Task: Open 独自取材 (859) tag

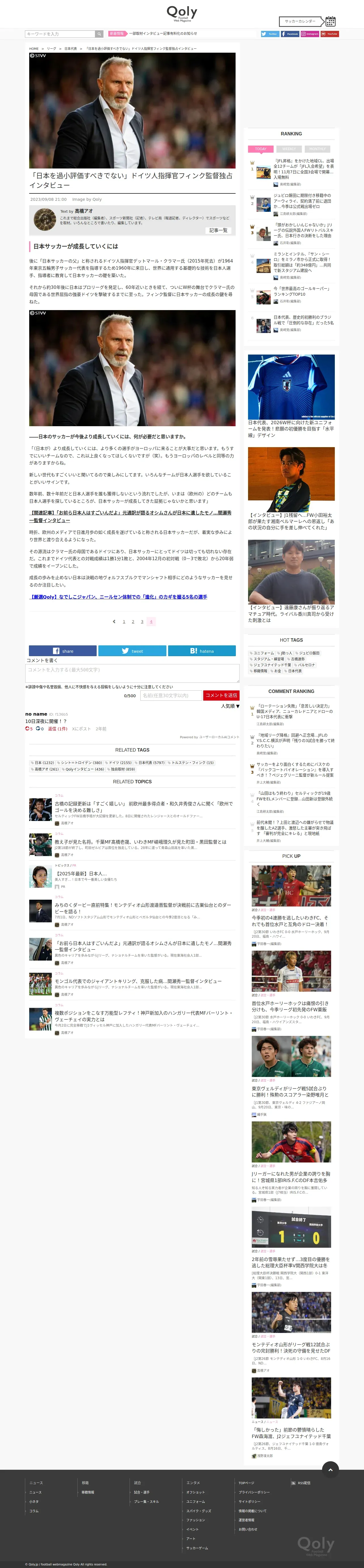Action: [121, 769]
